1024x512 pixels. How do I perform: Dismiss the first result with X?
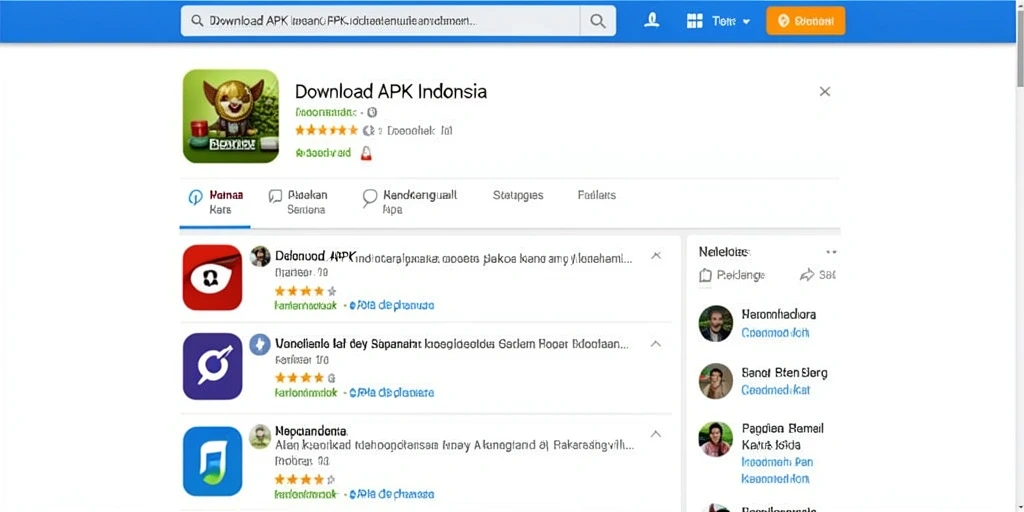[x=656, y=255]
